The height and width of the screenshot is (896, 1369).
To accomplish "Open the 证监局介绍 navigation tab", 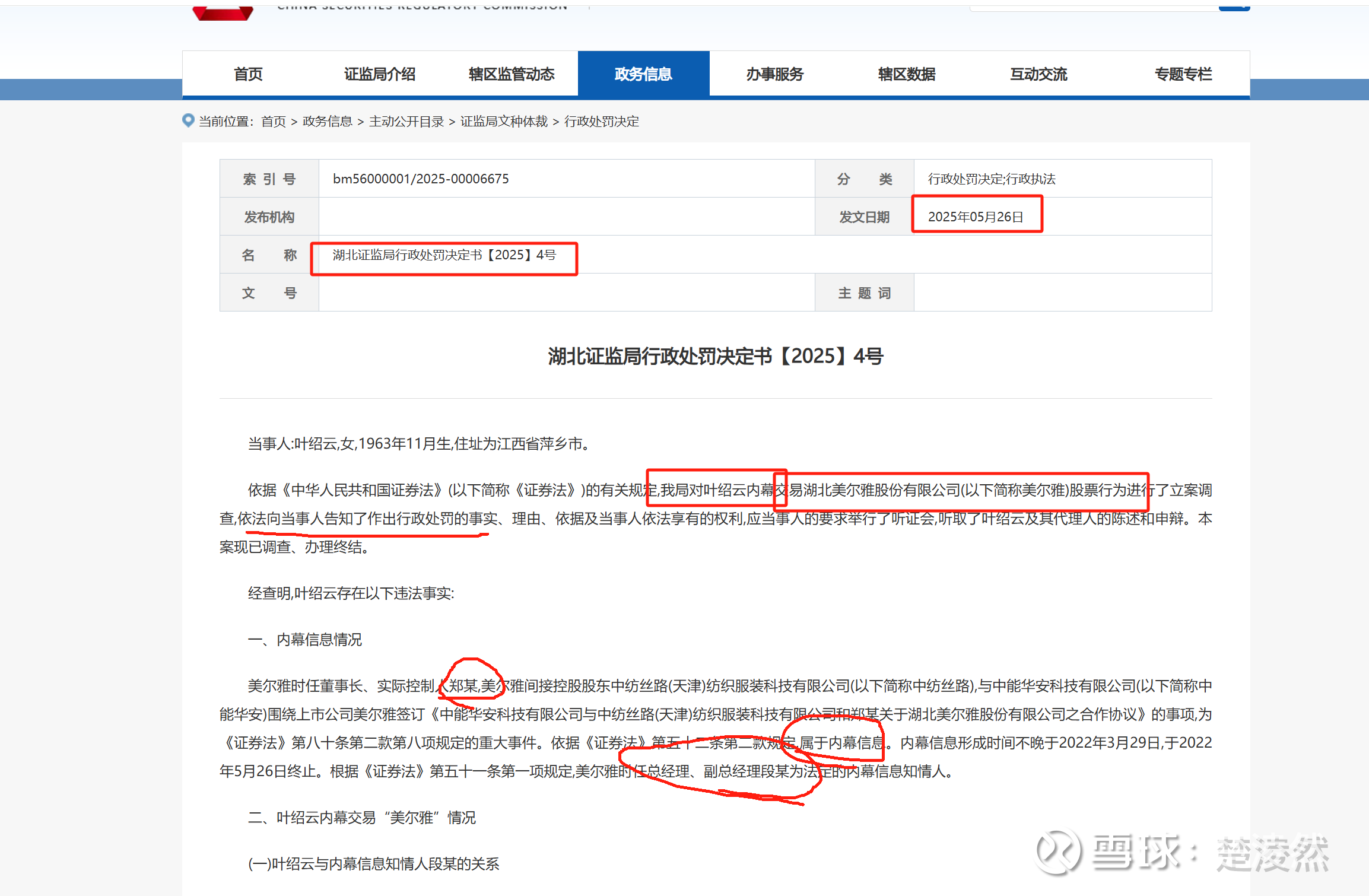I will click(380, 74).
